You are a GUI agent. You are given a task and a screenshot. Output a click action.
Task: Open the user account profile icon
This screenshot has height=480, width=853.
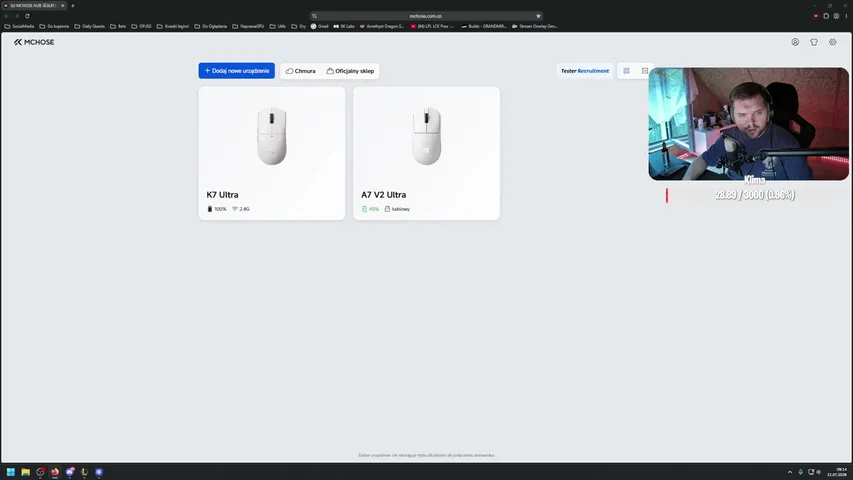(x=795, y=42)
